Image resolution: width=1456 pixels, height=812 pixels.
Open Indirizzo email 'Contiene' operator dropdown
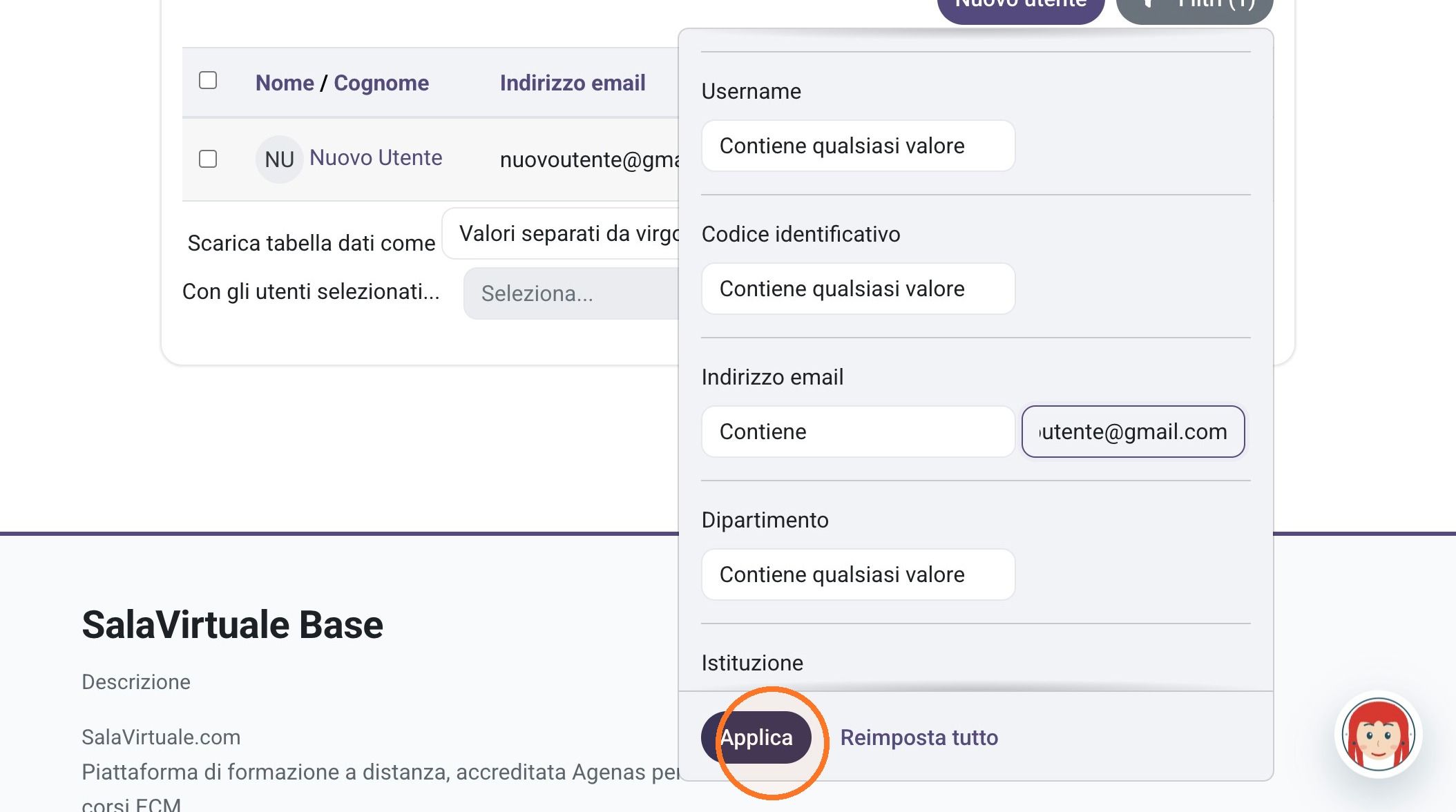coord(858,432)
